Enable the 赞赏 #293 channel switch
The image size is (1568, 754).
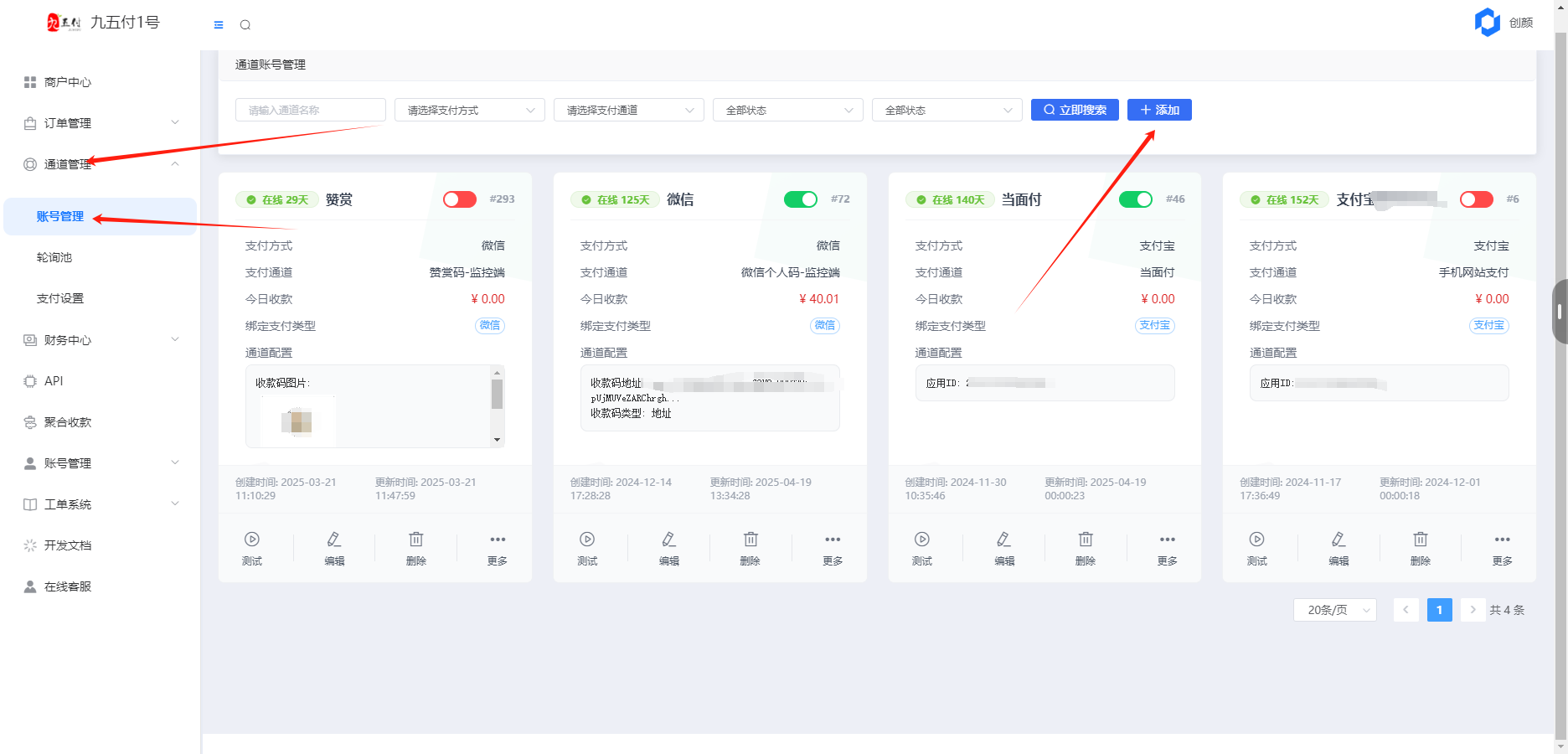click(460, 199)
